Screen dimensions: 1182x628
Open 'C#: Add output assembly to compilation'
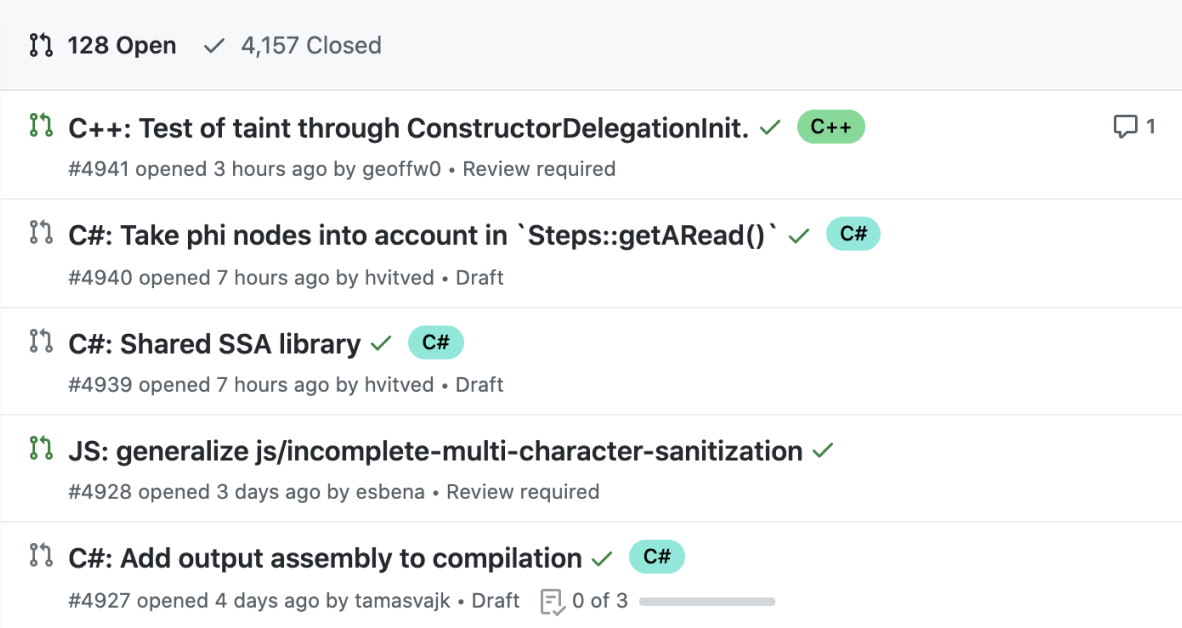click(325, 558)
